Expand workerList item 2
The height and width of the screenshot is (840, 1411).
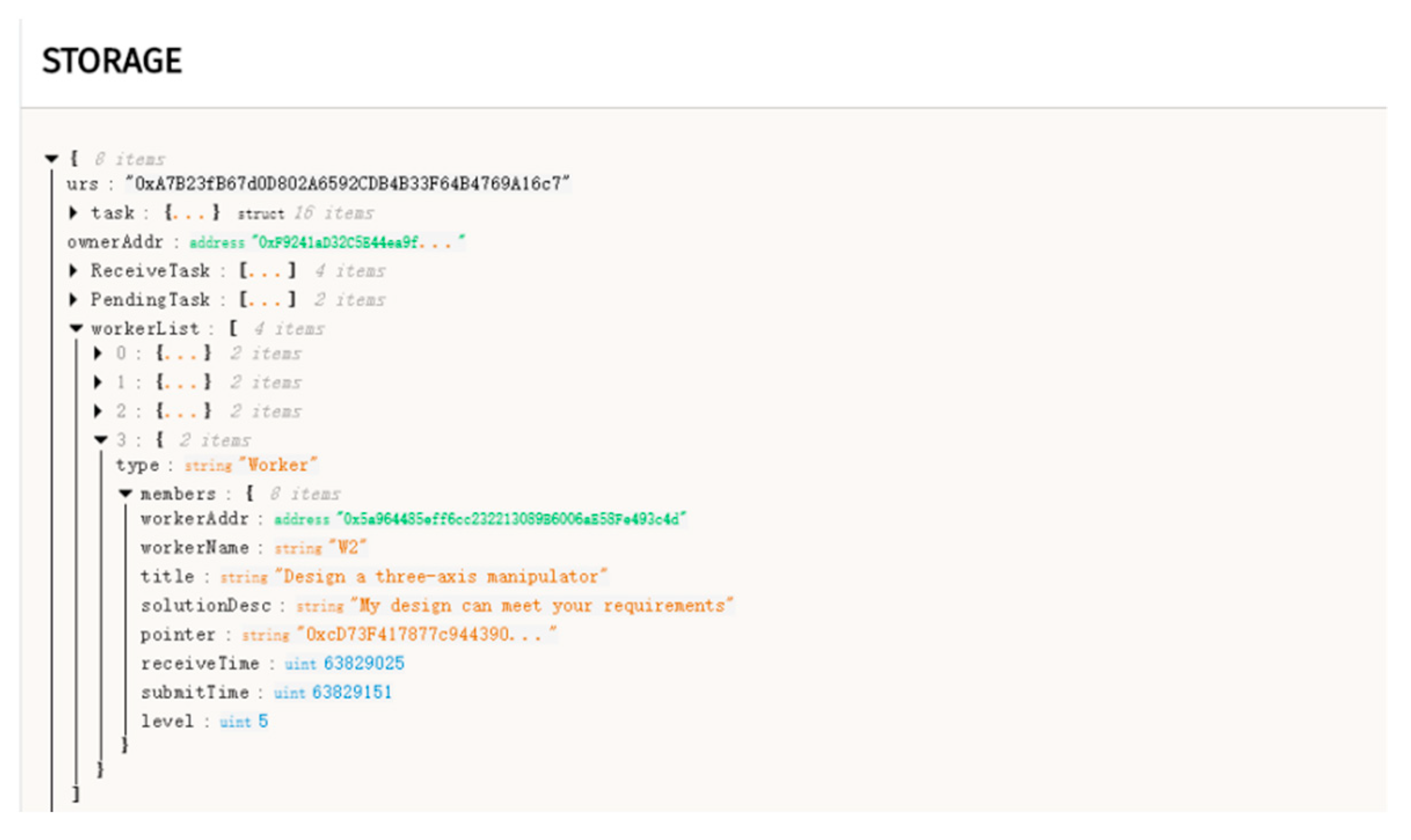point(98,411)
